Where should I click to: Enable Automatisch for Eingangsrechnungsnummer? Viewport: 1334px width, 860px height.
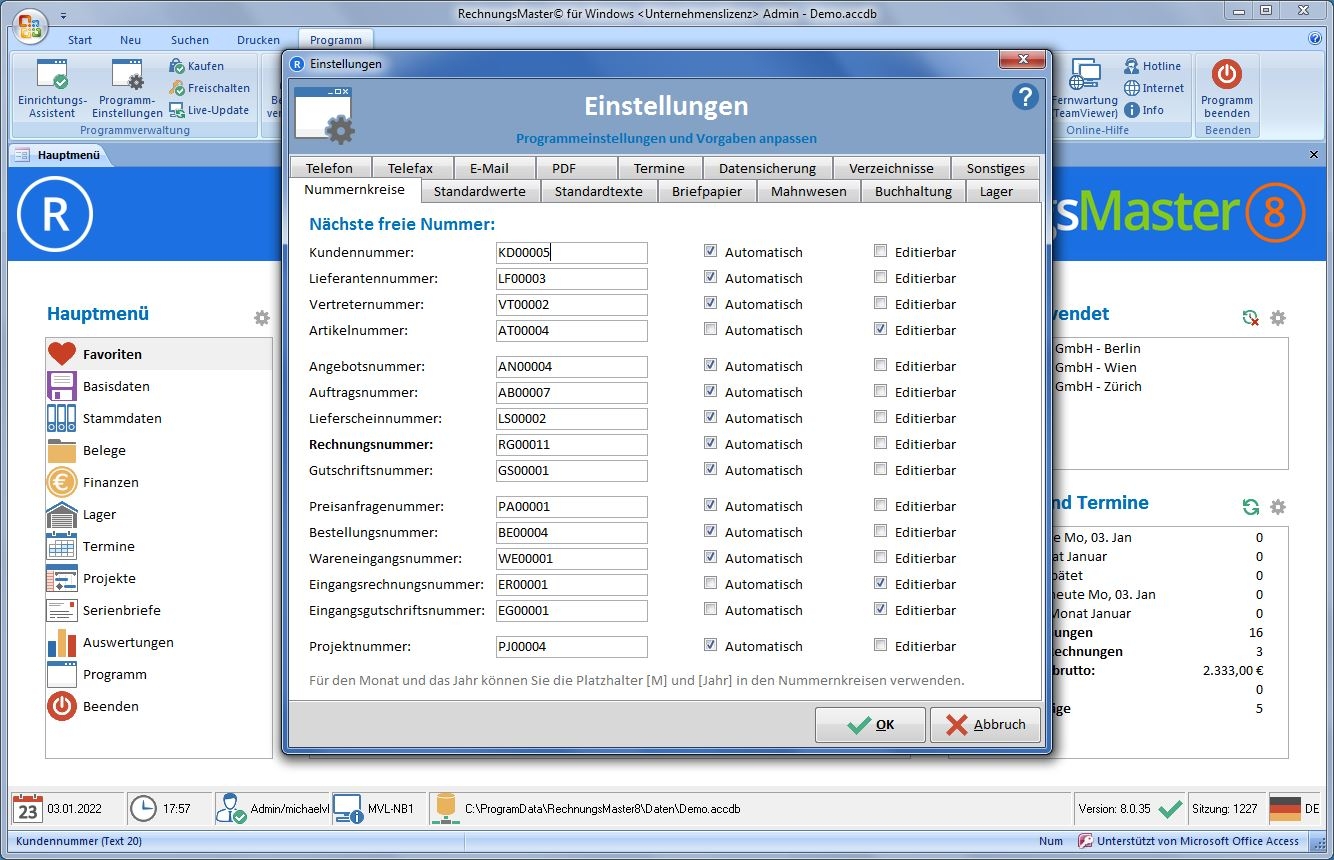tap(710, 584)
